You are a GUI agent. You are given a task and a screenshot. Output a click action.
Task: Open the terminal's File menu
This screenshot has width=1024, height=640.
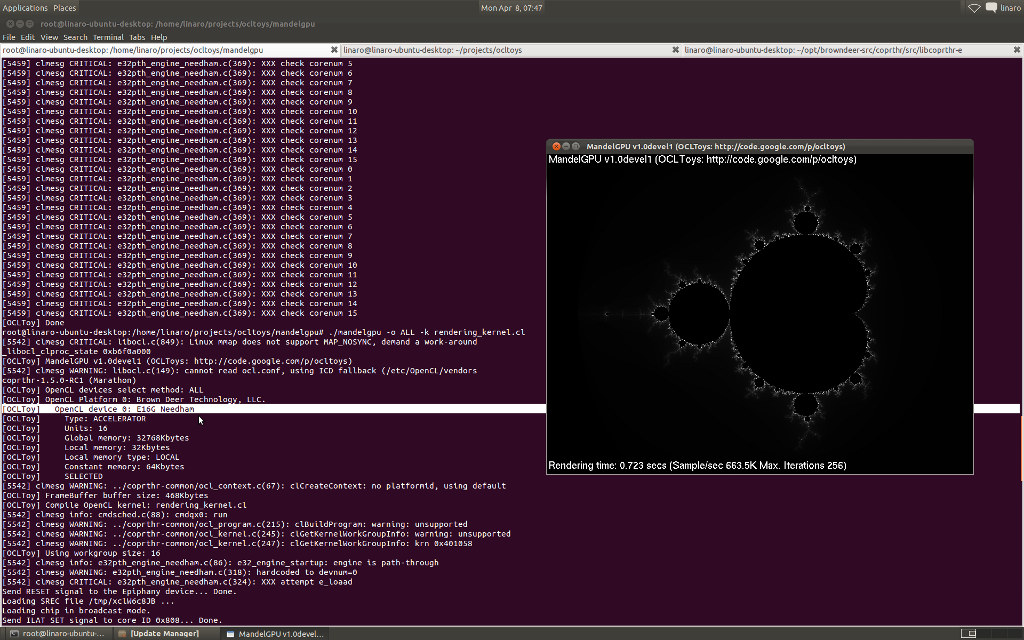pos(9,37)
